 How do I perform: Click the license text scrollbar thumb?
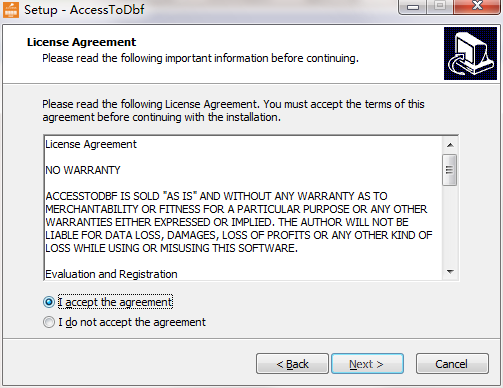[x=450, y=170]
